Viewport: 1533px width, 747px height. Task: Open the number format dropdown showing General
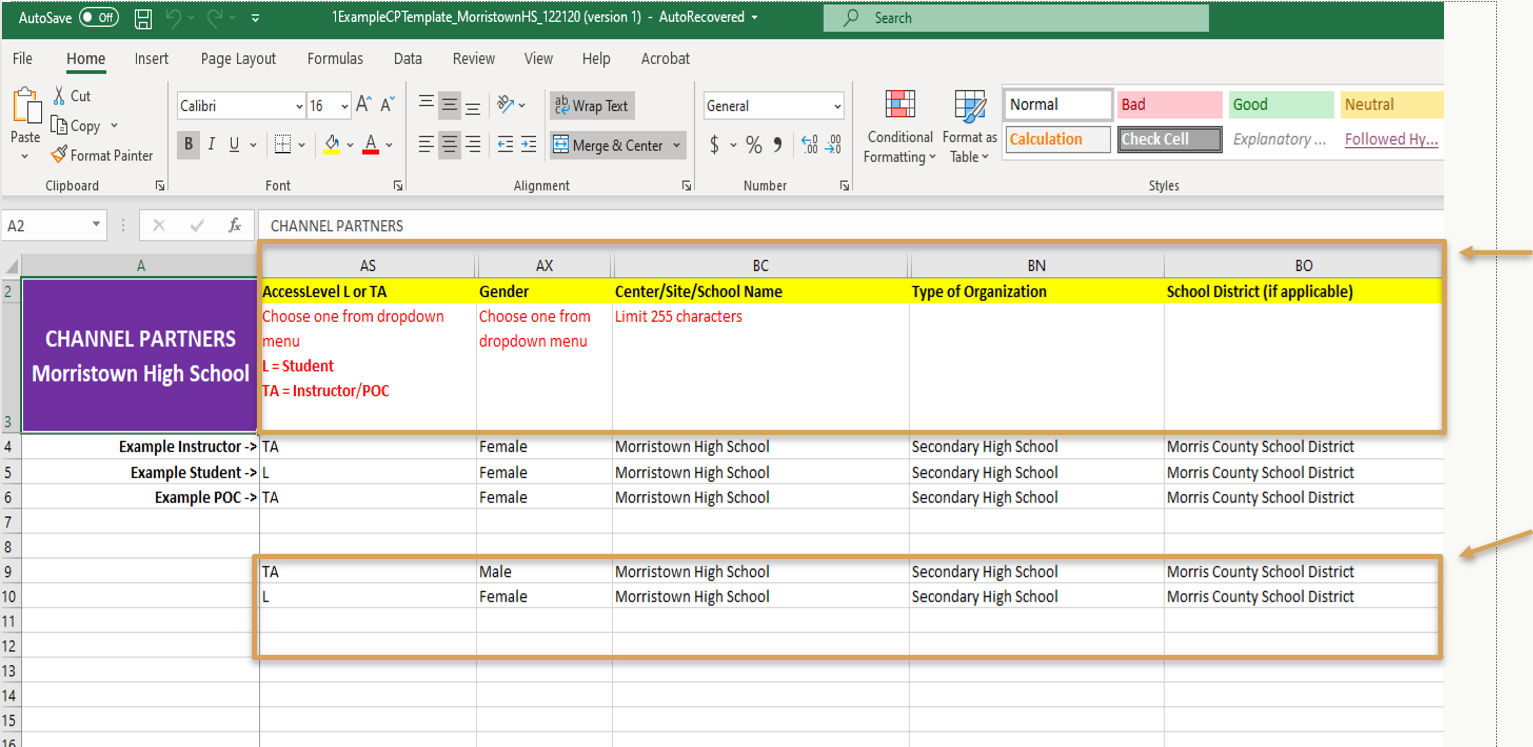coord(773,106)
